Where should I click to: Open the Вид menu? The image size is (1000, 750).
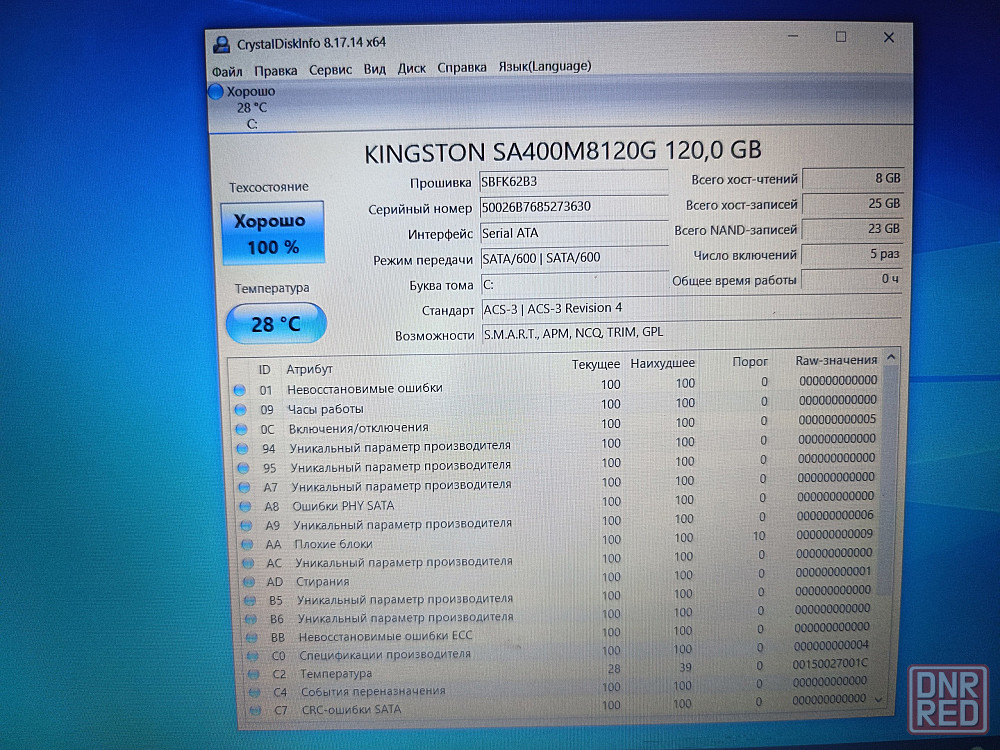coord(374,69)
